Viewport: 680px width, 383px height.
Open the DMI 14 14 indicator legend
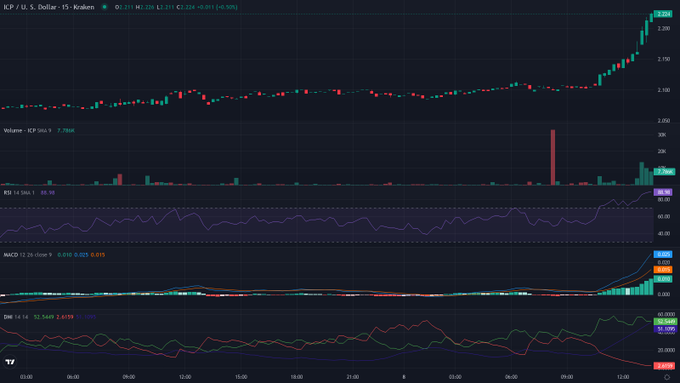pyautogui.click(x=16, y=317)
